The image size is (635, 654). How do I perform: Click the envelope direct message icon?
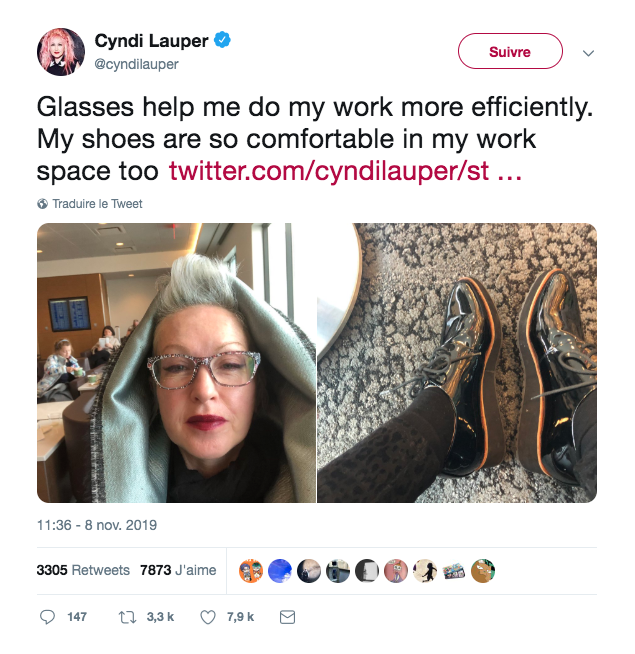click(287, 617)
